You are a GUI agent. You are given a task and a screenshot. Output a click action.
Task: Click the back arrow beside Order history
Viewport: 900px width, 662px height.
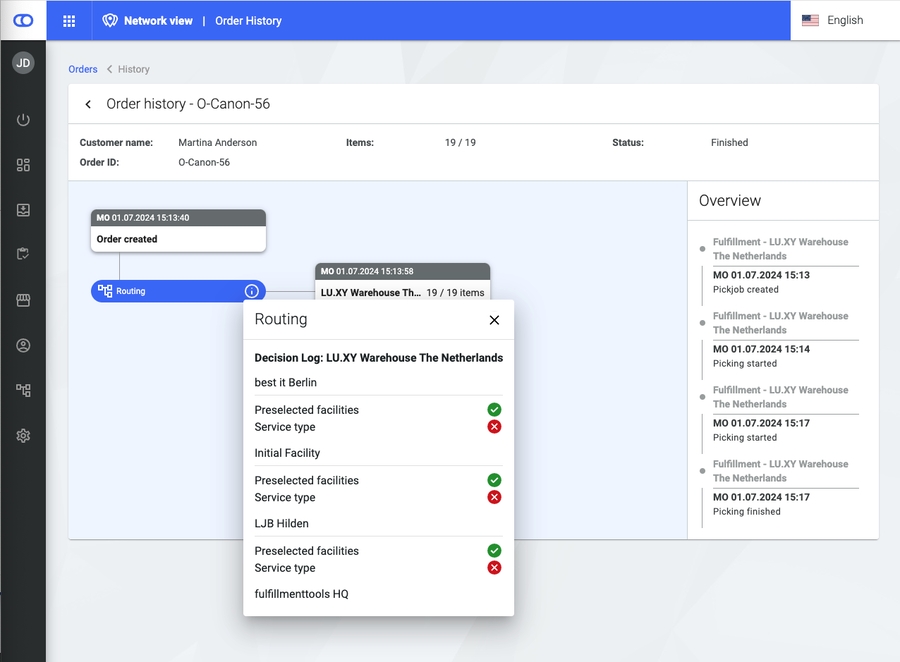click(88, 104)
